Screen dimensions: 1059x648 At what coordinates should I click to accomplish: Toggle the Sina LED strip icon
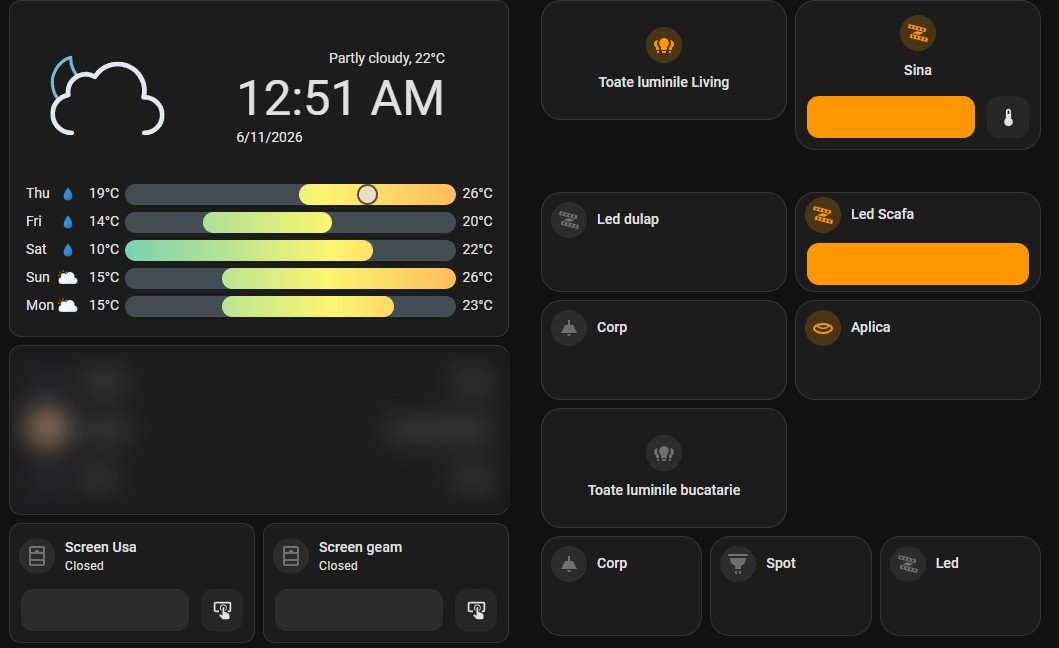[x=917, y=33]
